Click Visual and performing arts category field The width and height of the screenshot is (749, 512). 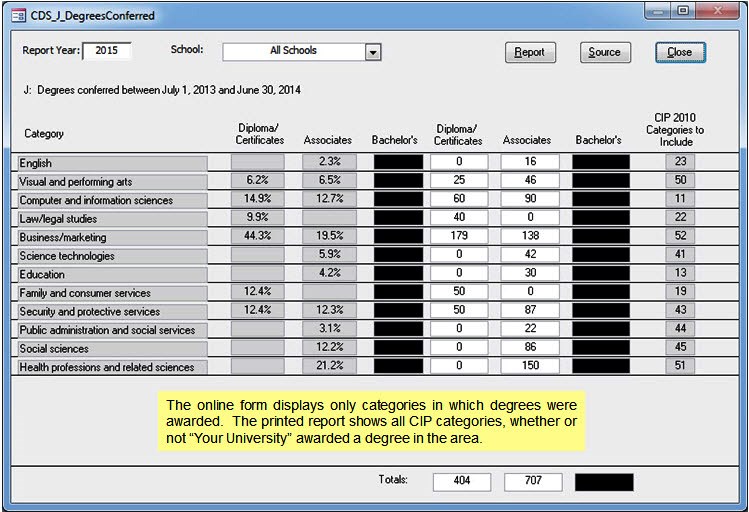pyautogui.click(x=113, y=182)
